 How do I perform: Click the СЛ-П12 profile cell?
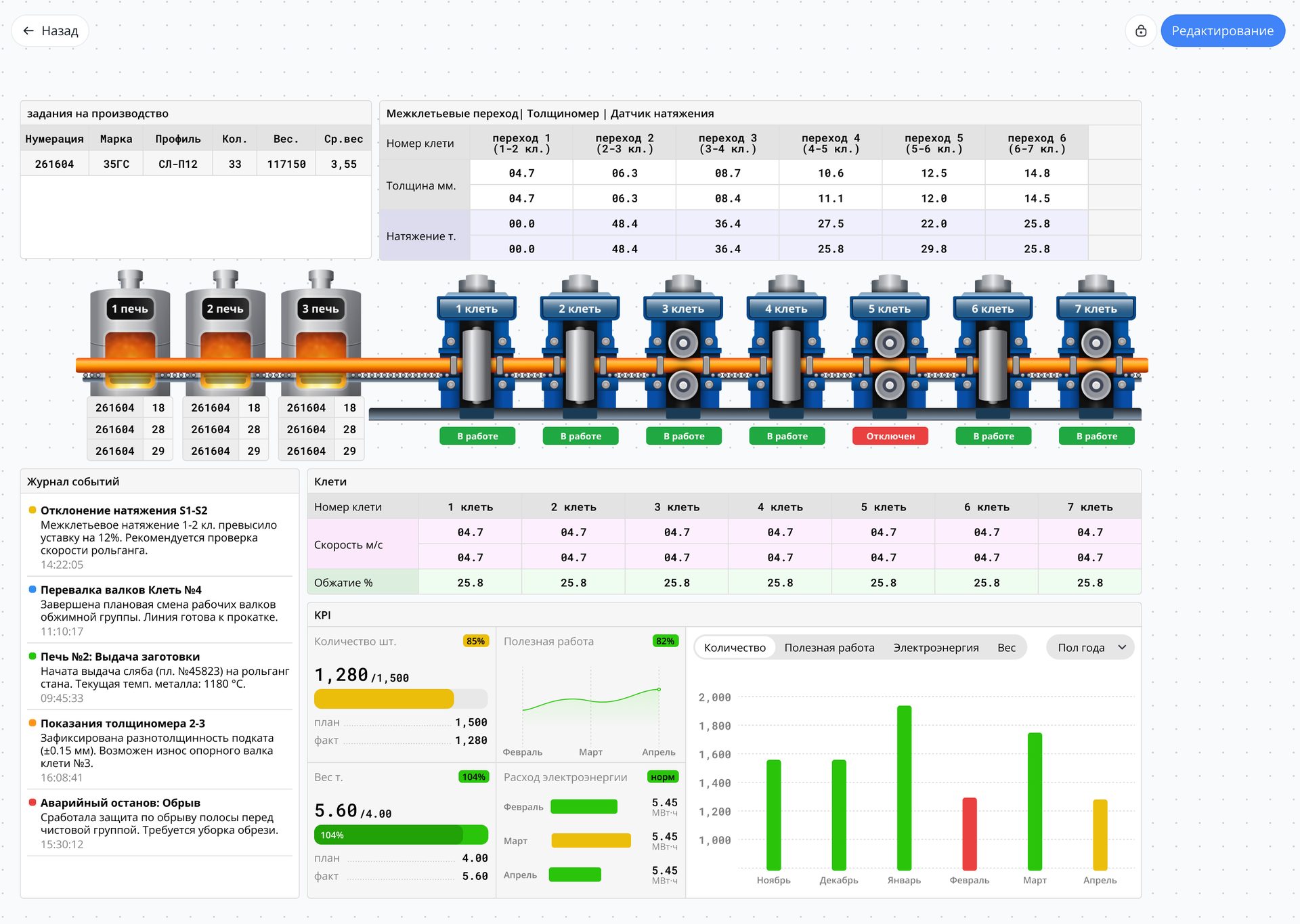click(178, 164)
